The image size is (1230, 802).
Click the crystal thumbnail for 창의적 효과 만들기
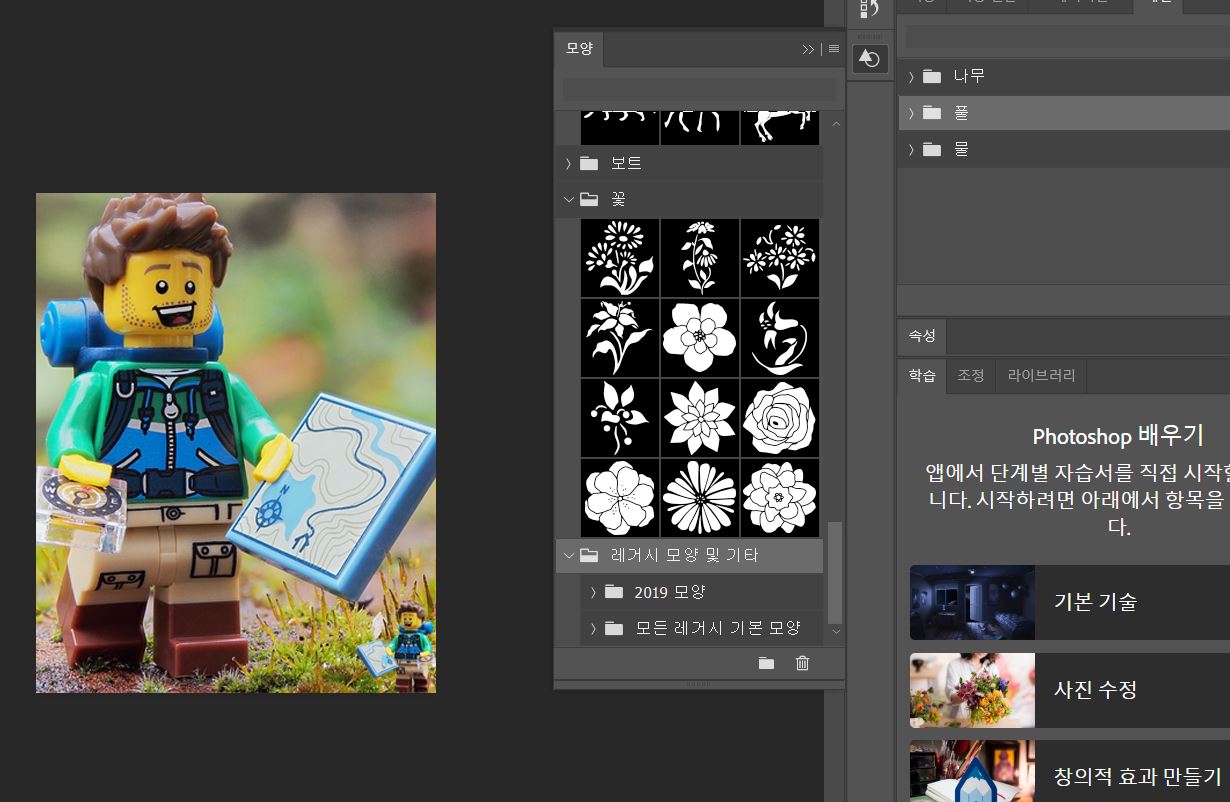pyautogui.click(x=972, y=772)
